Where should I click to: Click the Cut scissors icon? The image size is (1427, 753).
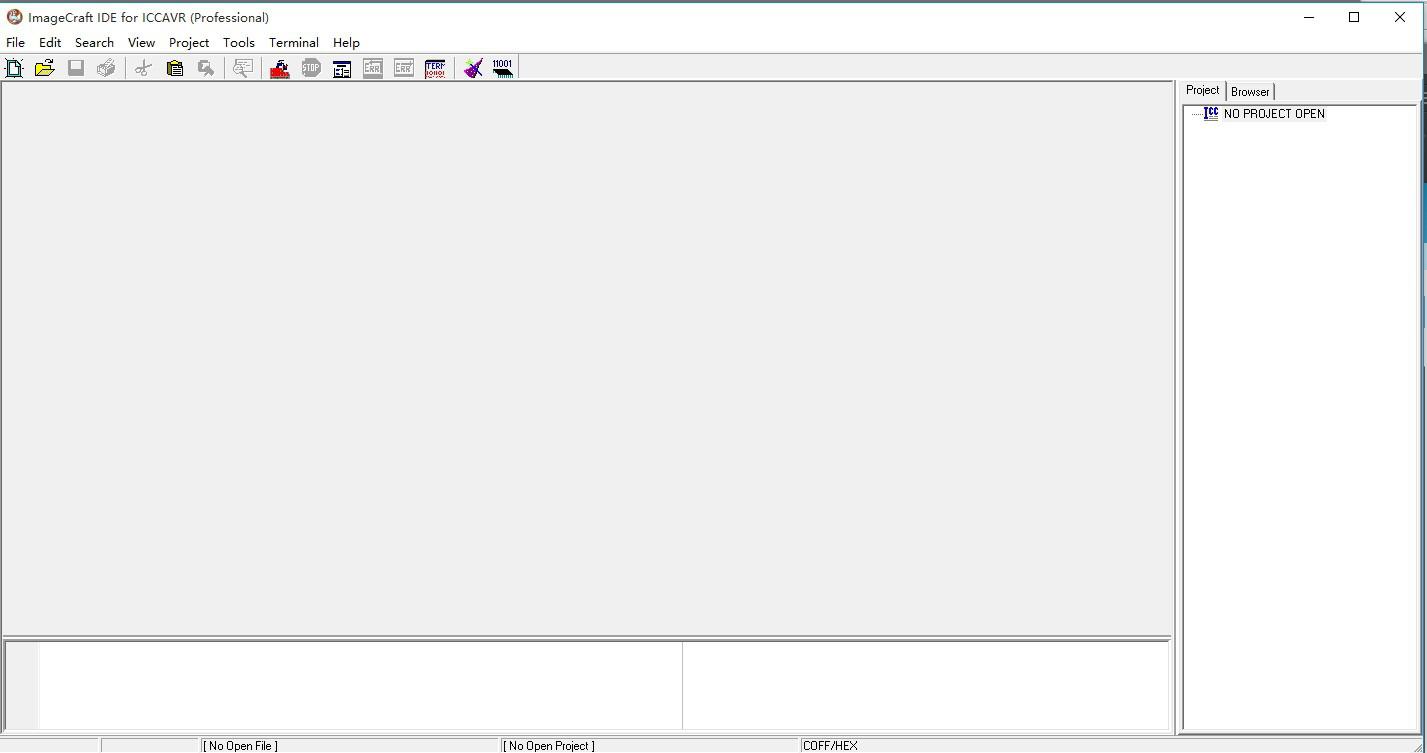(143, 68)
